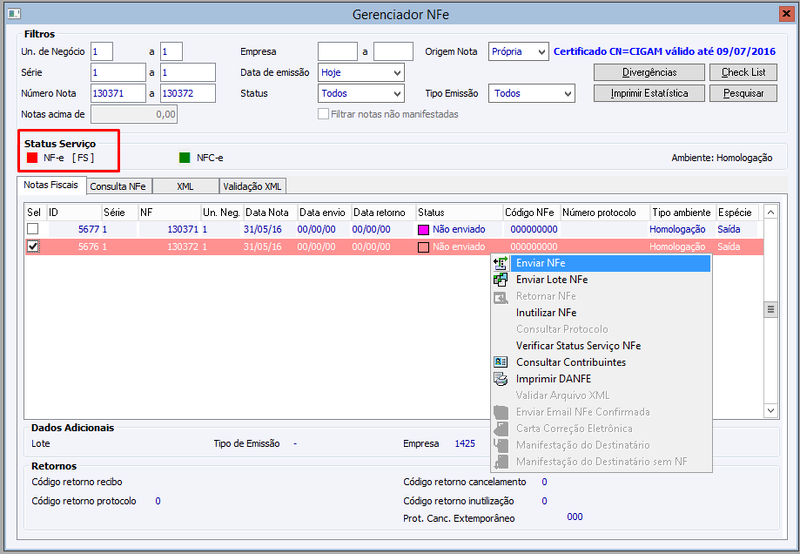800x554 pixels.
Task: Switch to the Notas Fiscais tab
Action: [x=51, y=185]
